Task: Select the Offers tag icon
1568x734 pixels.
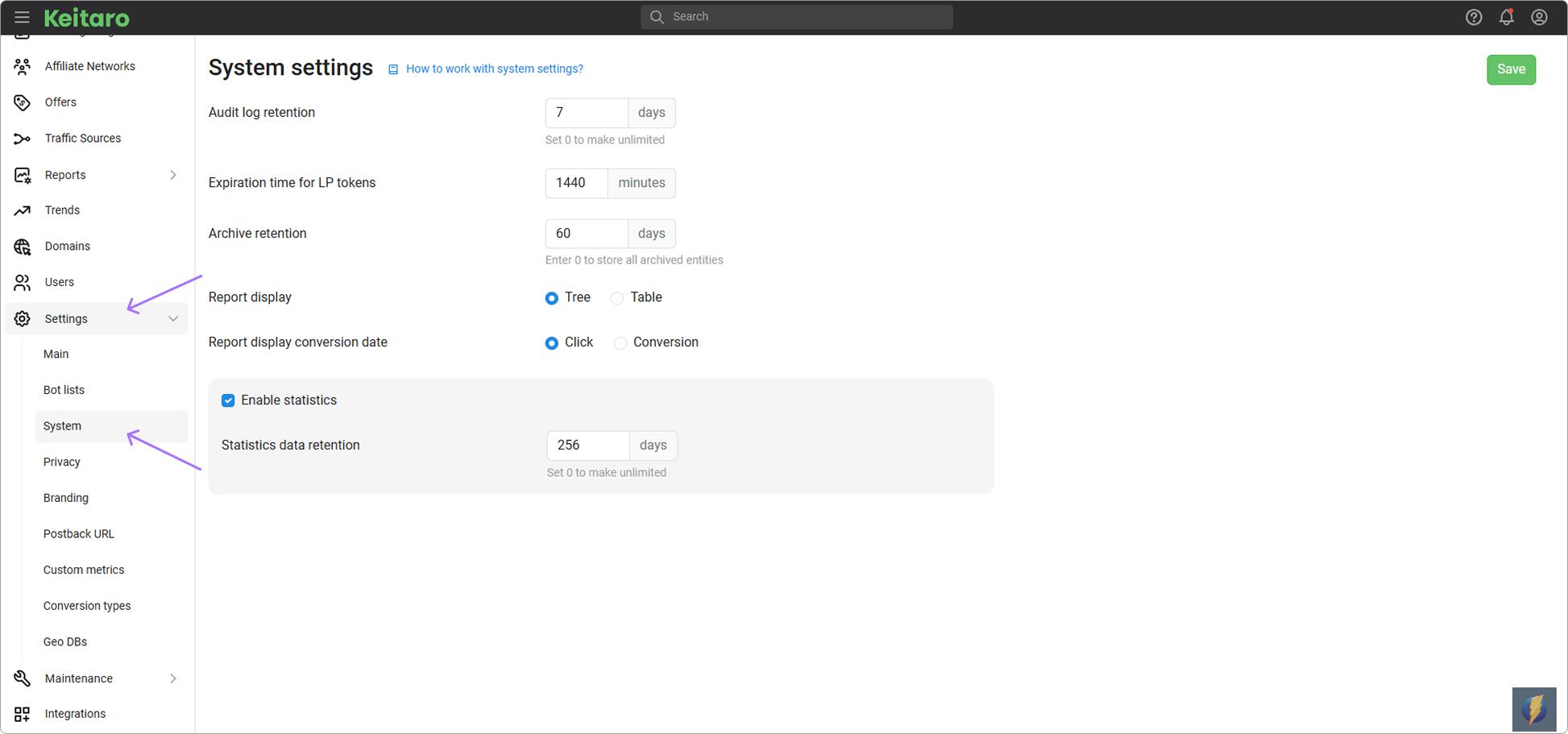Action: pos(22,102)
